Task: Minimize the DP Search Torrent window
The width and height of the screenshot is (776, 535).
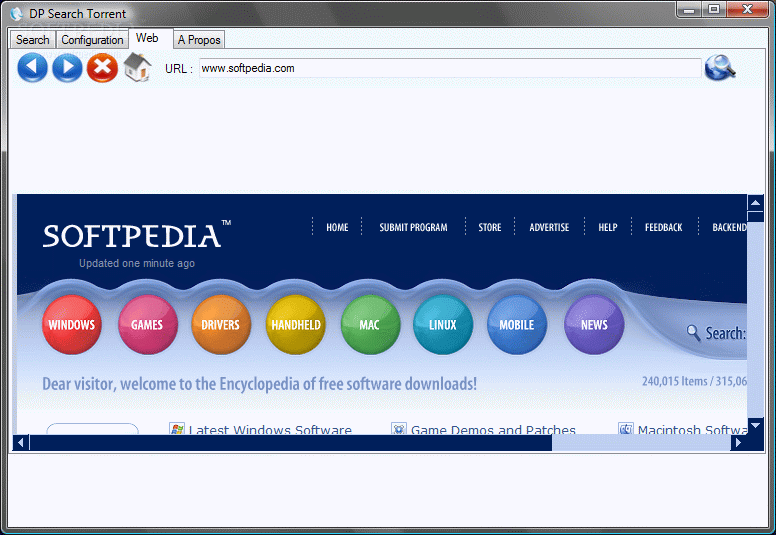Action: [x=689, y=9]
